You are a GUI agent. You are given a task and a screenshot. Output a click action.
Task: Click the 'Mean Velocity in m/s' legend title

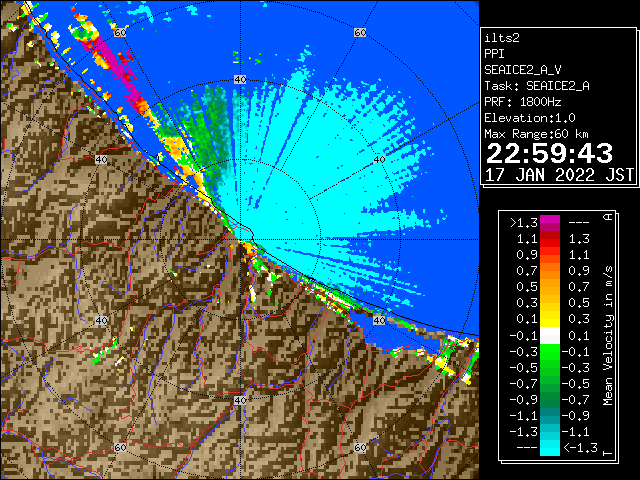(x=608, y=336)
